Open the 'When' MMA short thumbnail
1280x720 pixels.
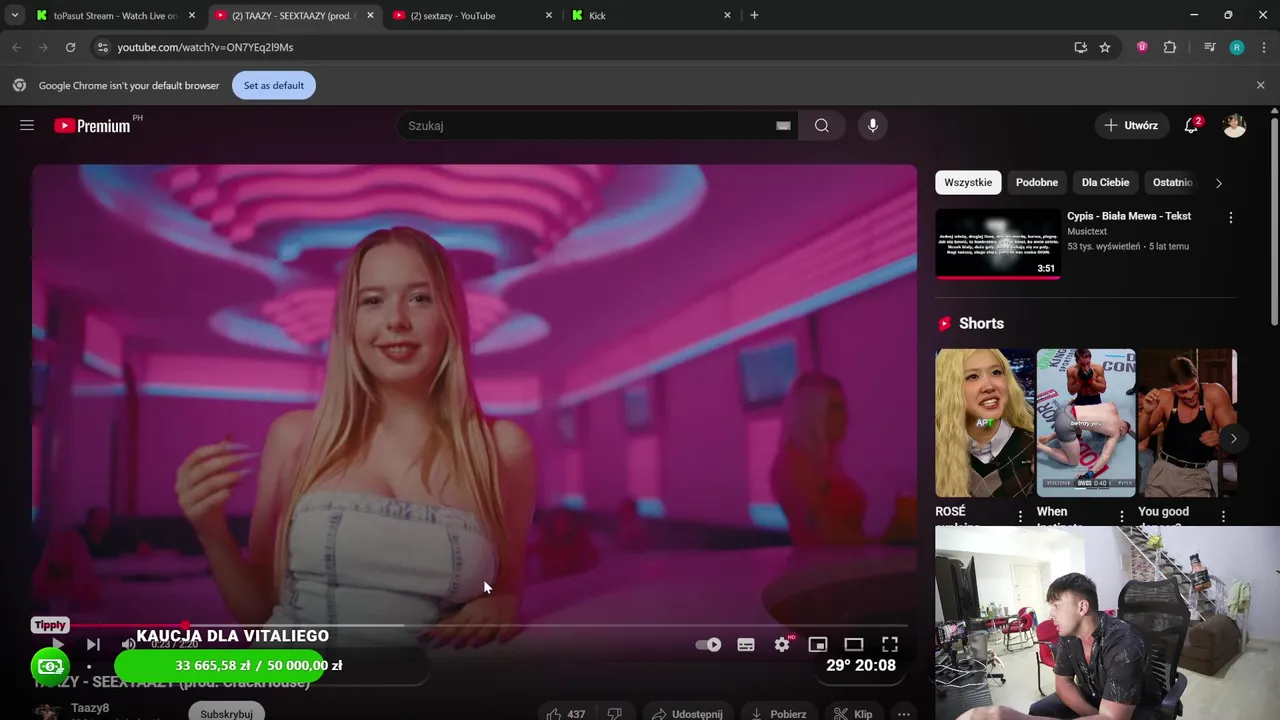click(x=1086, y=423)
